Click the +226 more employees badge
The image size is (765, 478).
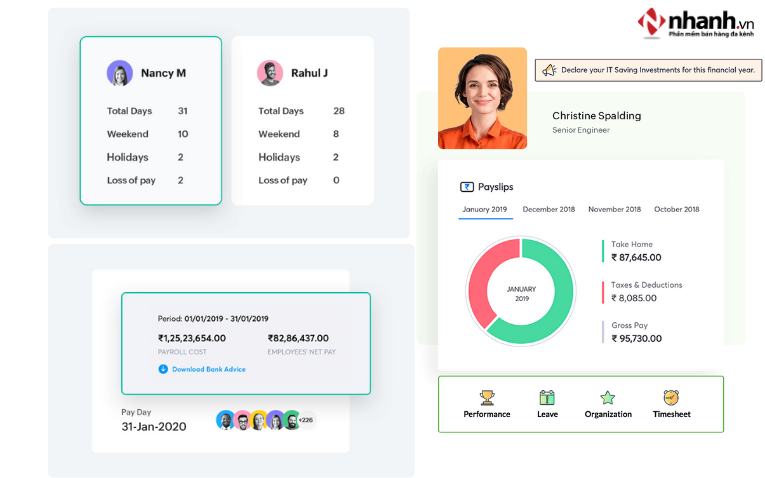(305, 420)
